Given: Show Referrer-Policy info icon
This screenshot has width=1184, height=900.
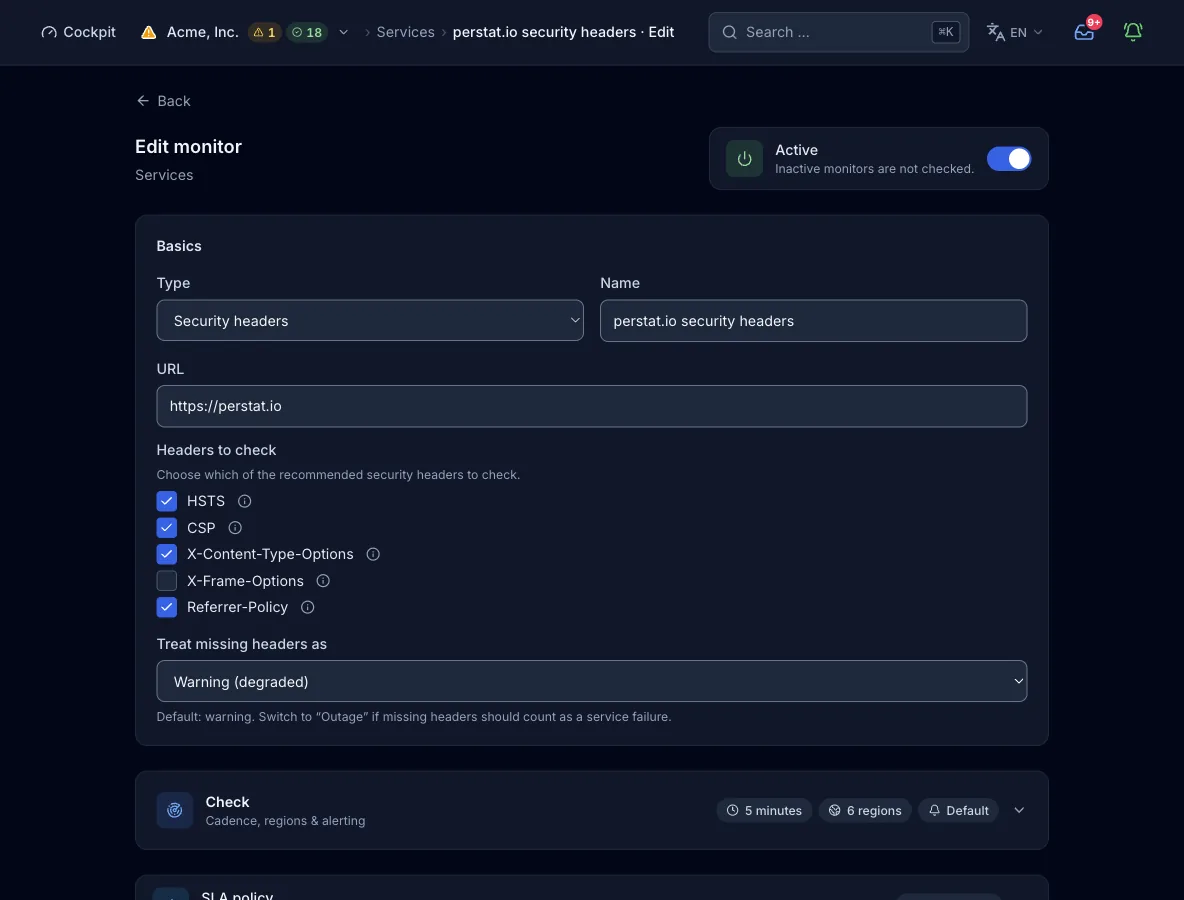Looking at the screenshot, I should pyautogui.click(x=307, y=607).
